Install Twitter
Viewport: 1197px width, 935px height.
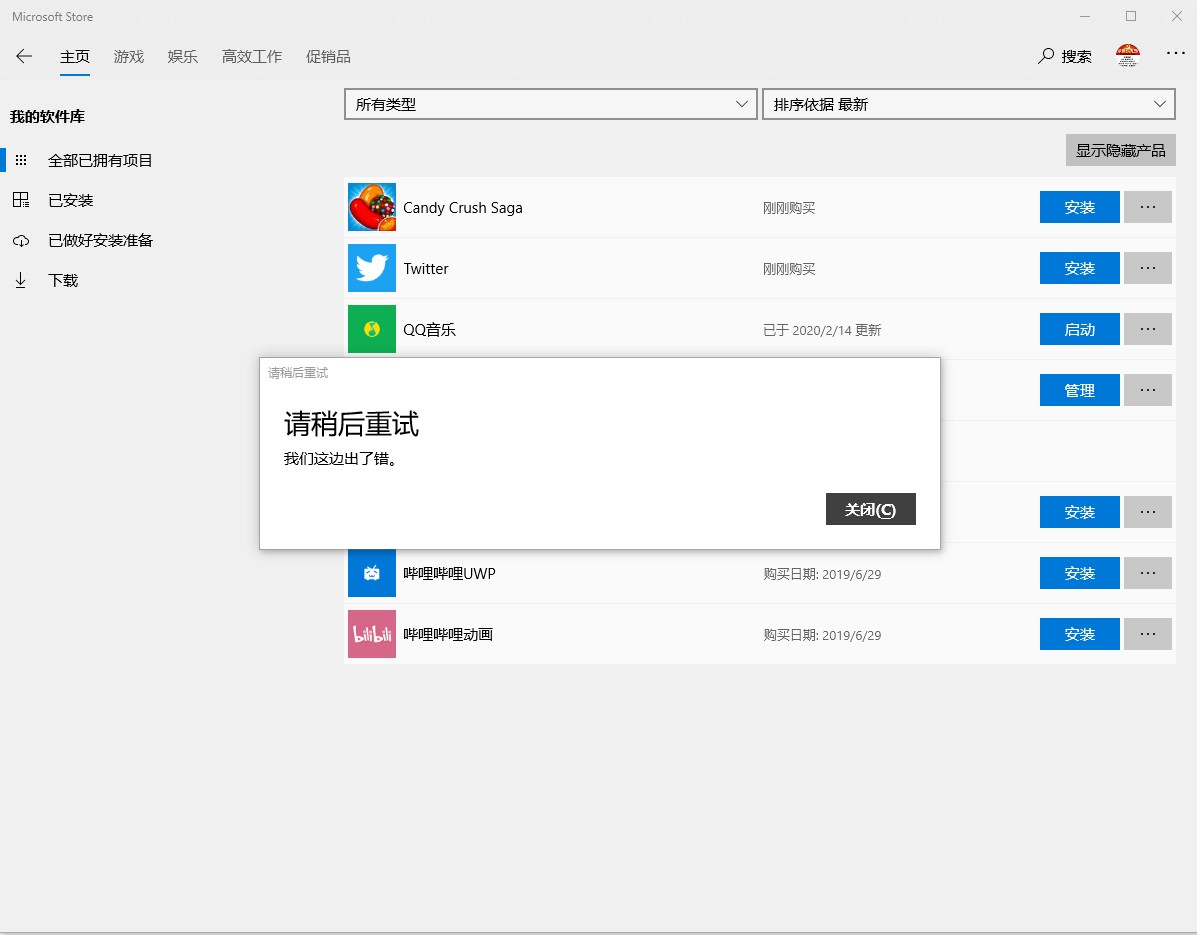coord(1079,268)
